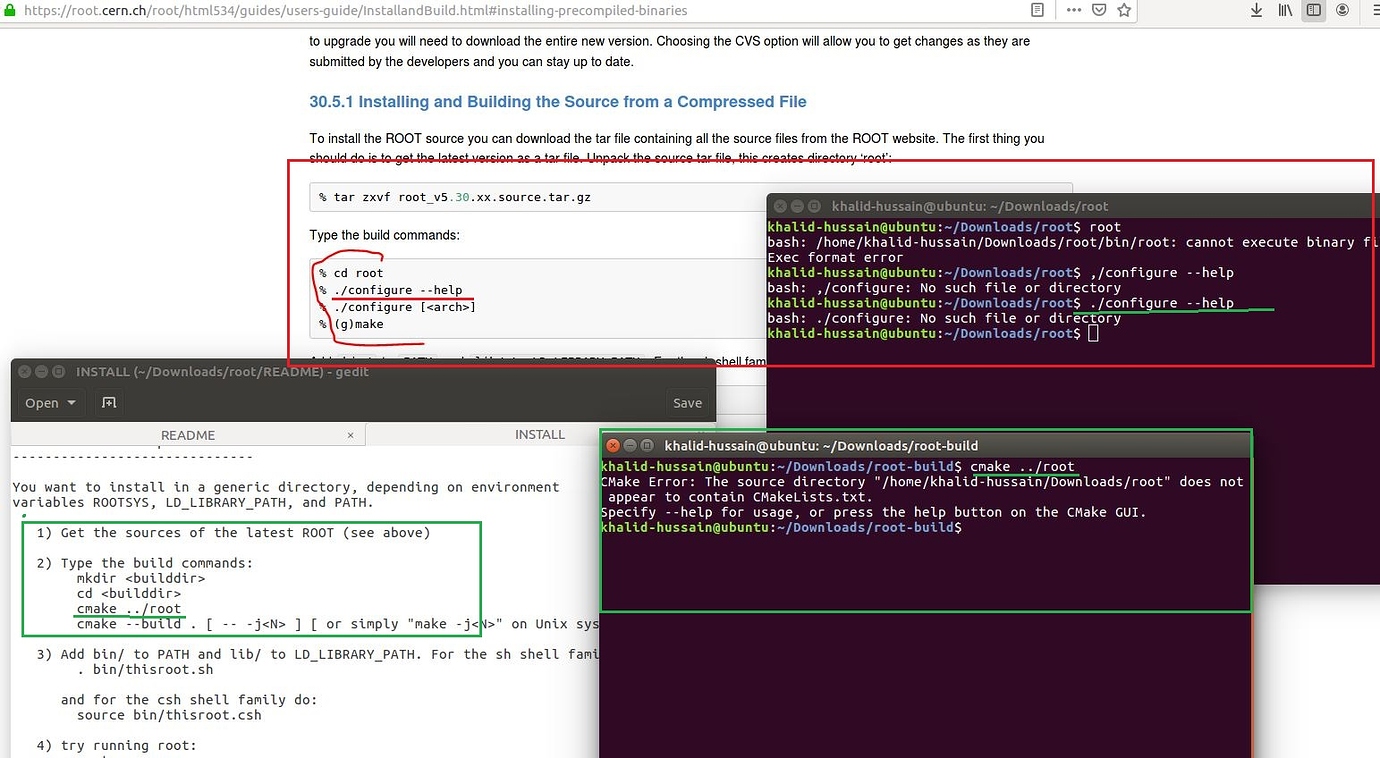Switch to the INSTALL tab in gedit

(540, 434)
